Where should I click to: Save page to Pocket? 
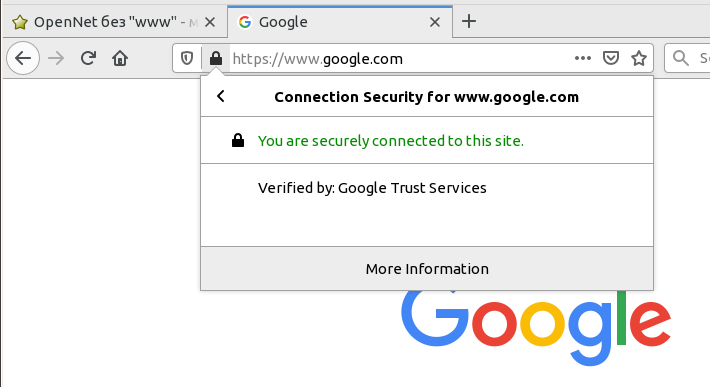click(x=610, y=58)
